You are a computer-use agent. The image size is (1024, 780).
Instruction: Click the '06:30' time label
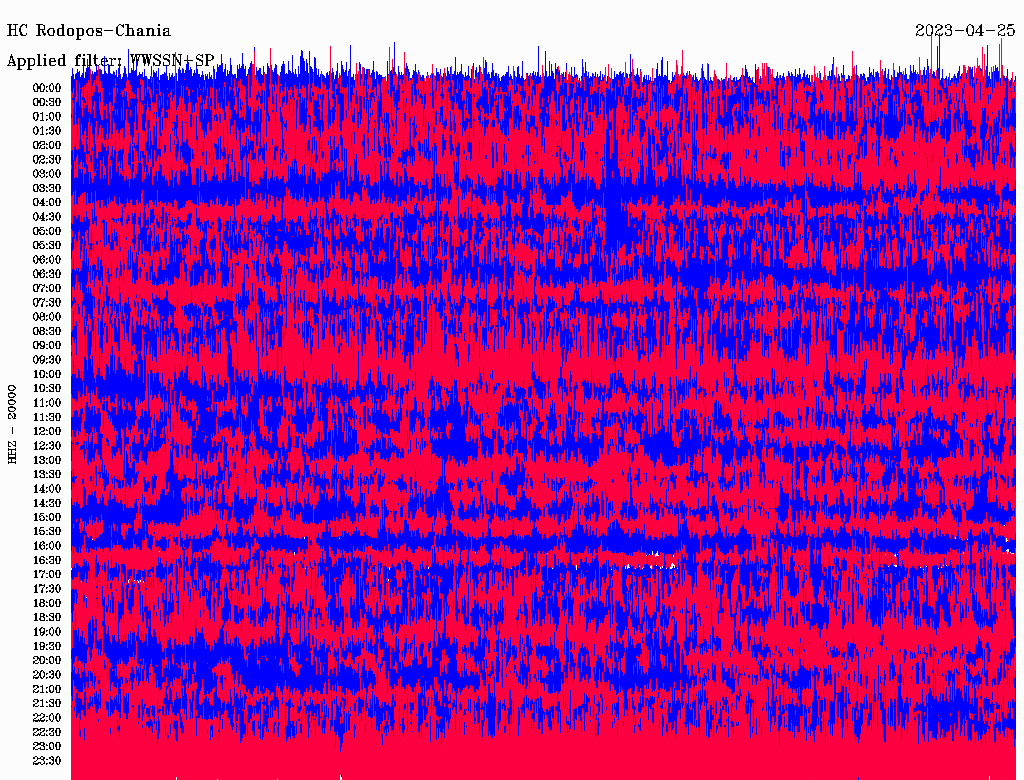pos(47,274)
